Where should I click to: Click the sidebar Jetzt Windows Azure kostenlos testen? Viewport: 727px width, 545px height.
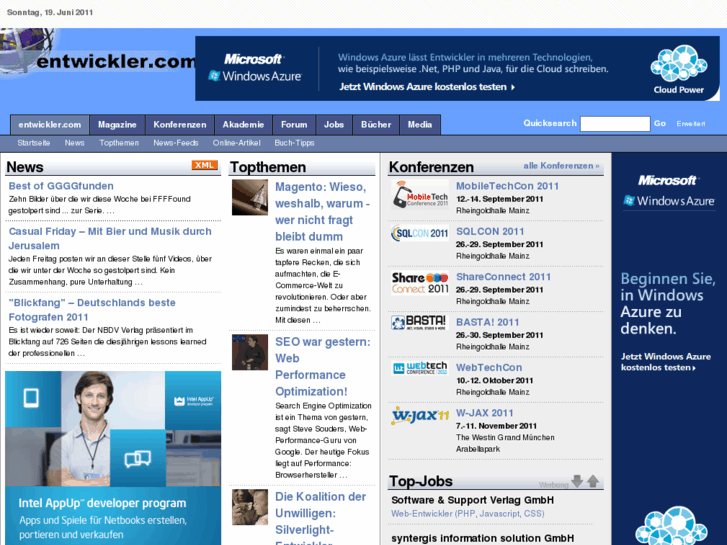point(666,362)
